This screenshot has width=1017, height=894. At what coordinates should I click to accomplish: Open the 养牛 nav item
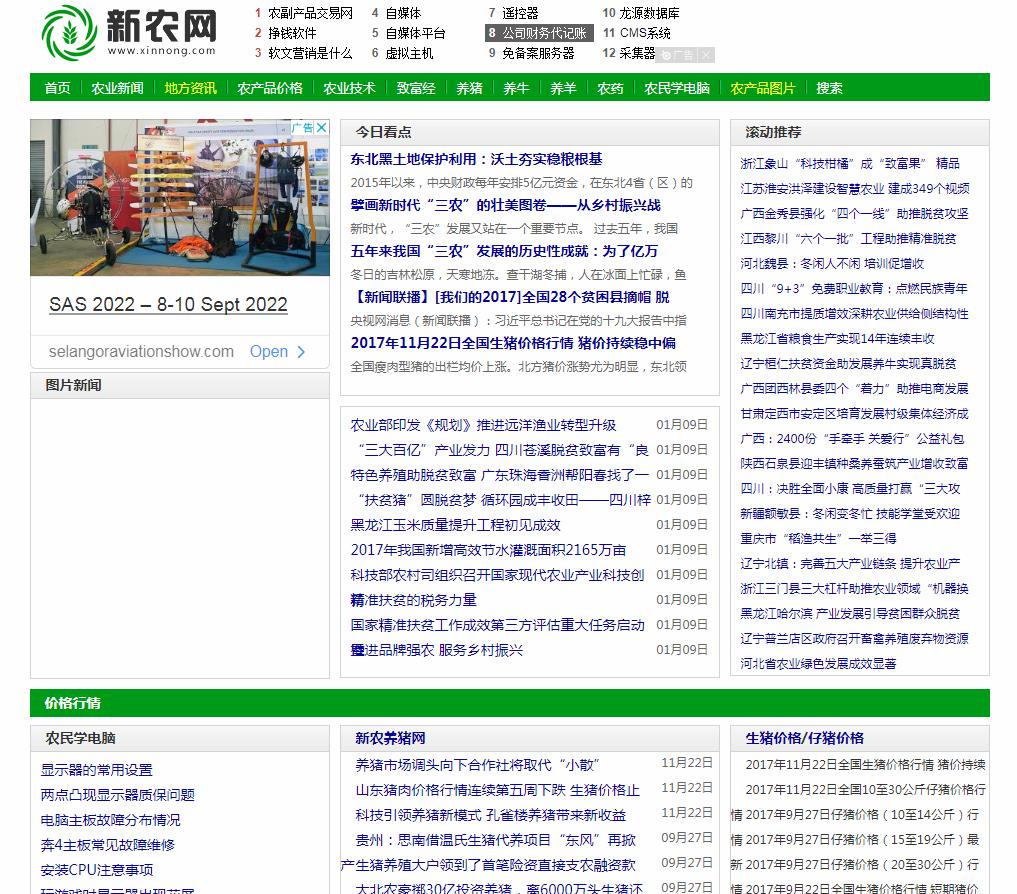[x=516, y=88]
